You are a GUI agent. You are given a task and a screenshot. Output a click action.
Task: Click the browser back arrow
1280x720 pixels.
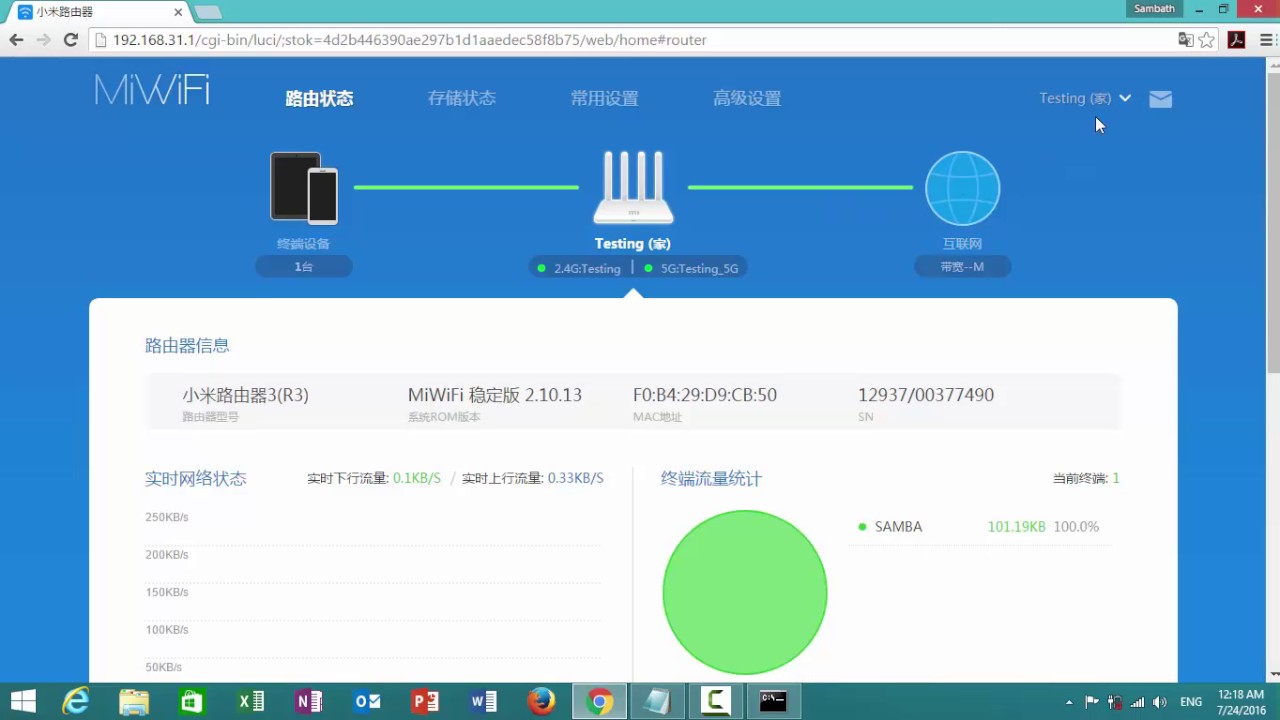pyautogui.click(x=16, y=40)
